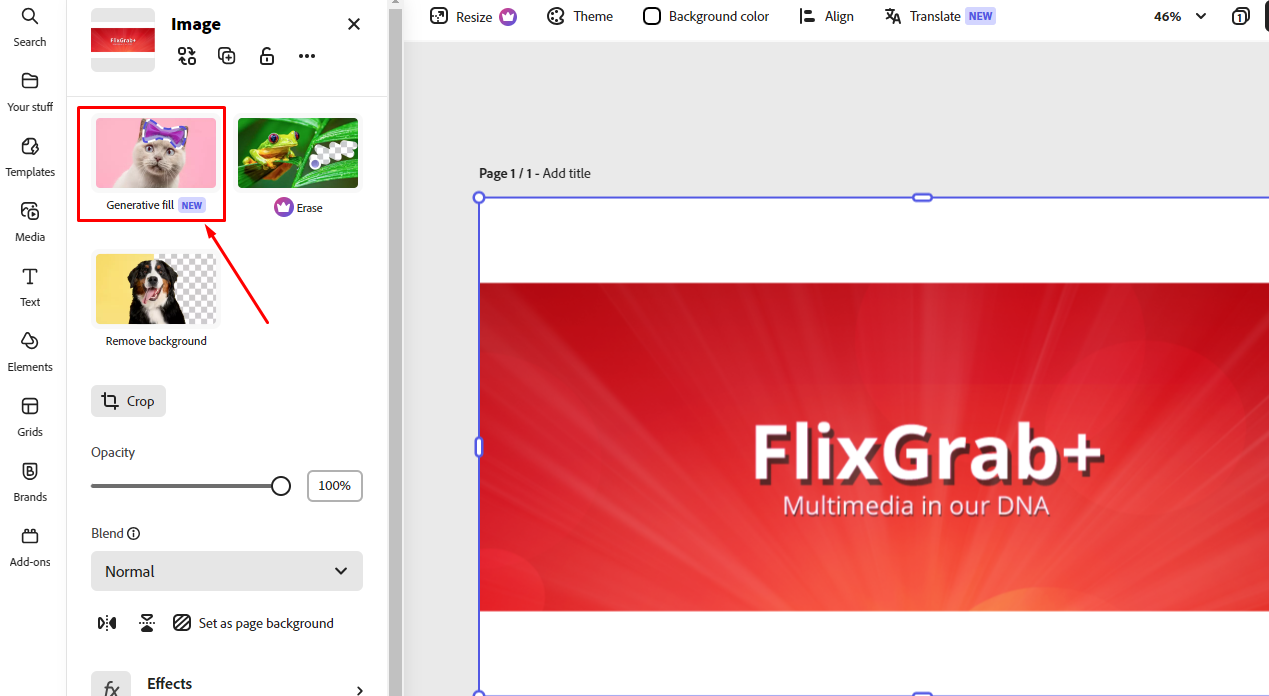Open the more options ellipsis menu
Viewport: 1269px width, 696px height.
[307, 56]
